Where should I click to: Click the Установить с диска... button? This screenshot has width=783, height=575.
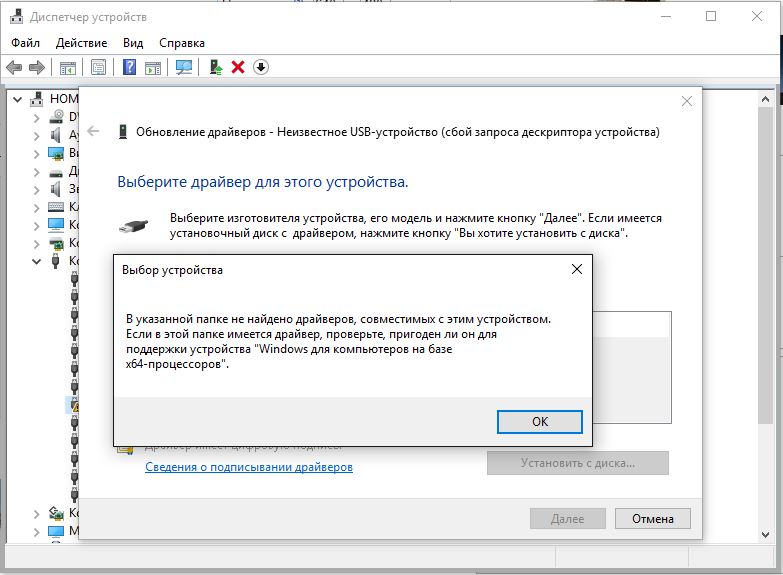point(578,463)
